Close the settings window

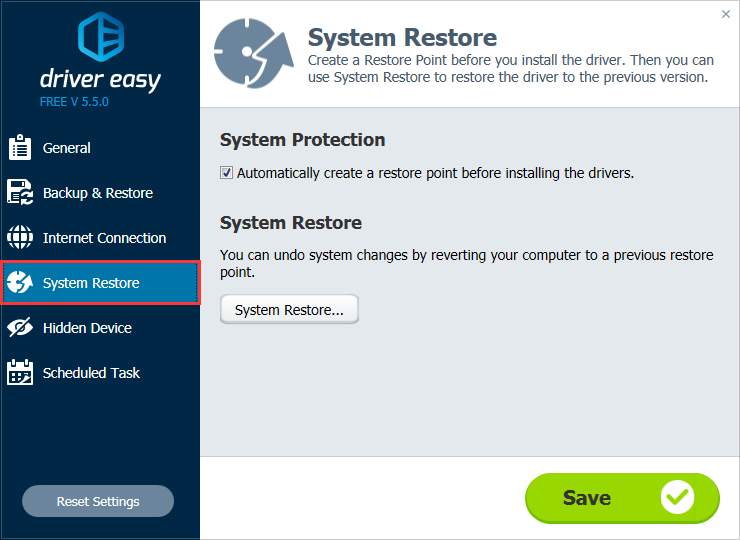[x=726, y=14]
